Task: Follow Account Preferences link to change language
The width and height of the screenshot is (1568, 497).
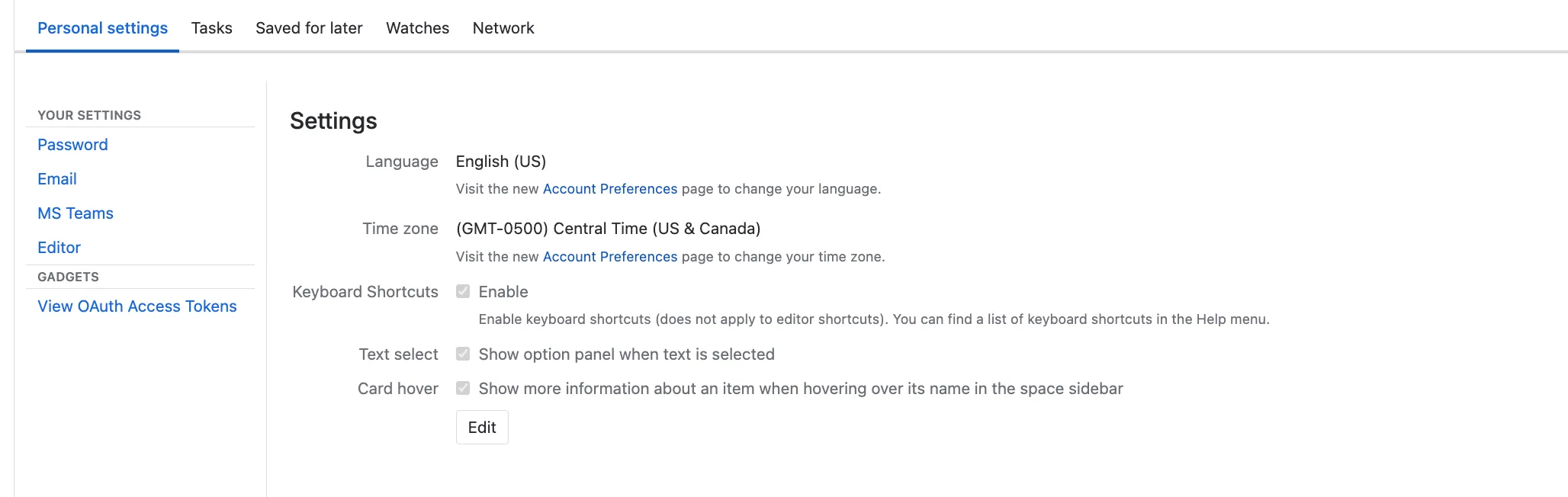Action: (x=609, y=189)
